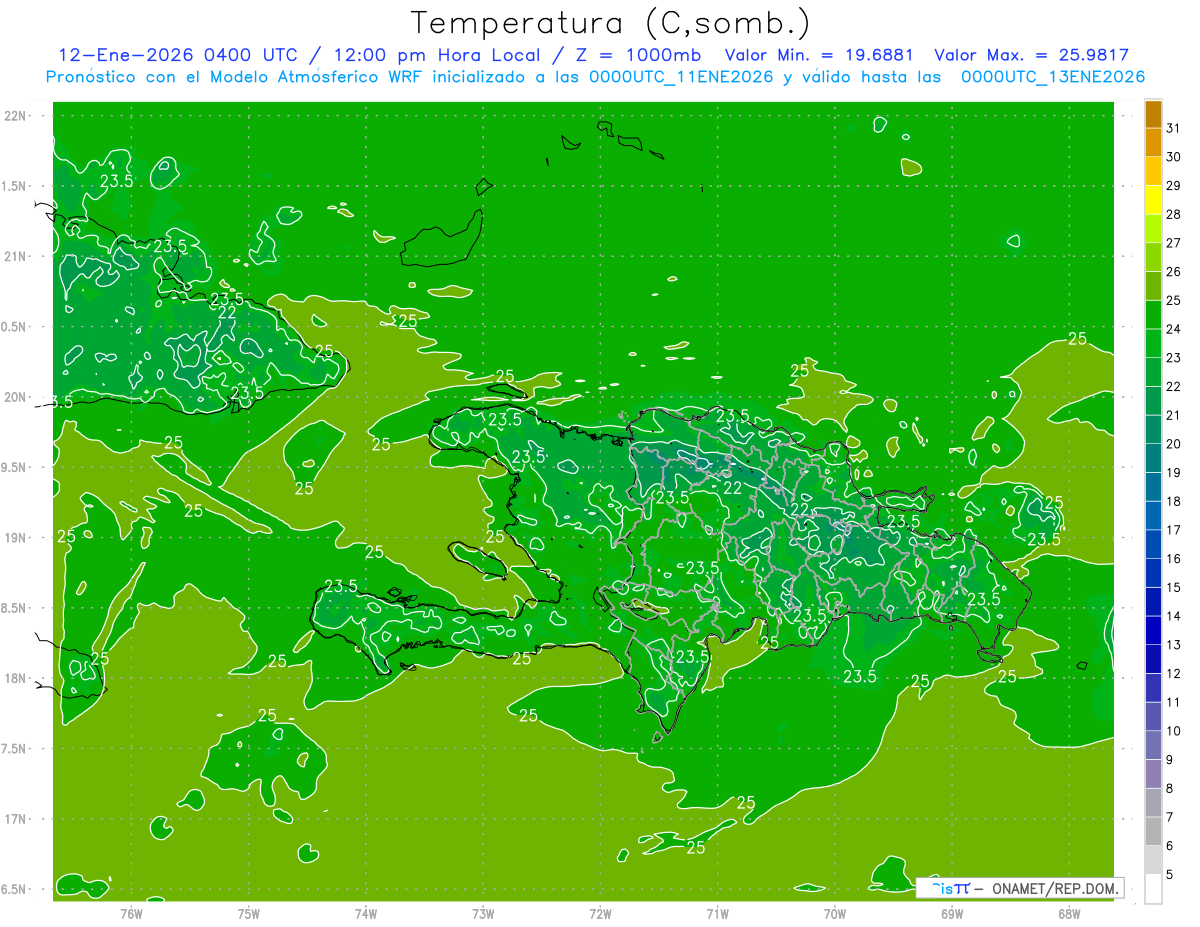
Task: Pick the bright yellow swatch between 28 and 29
Action: tap(1153, 200)
